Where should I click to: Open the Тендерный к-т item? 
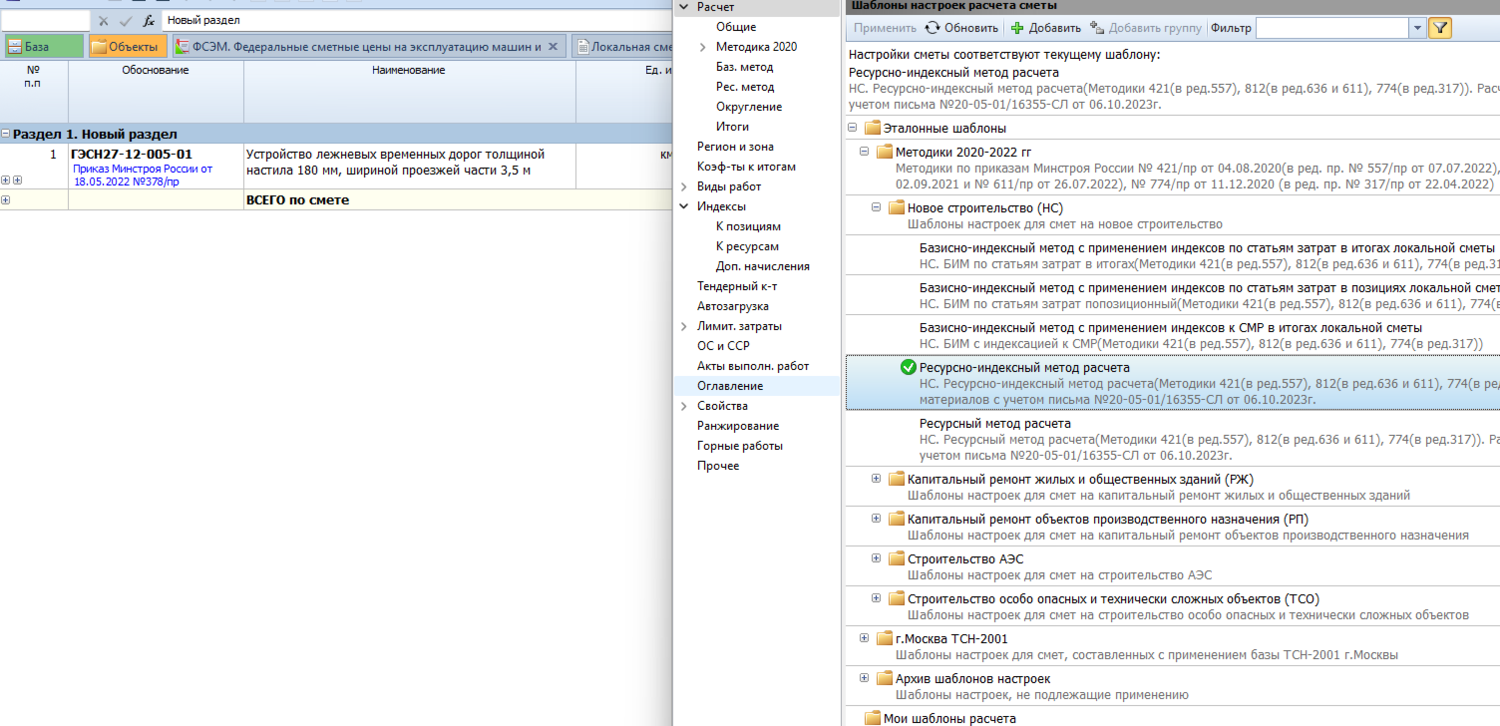pyautogui.click(x=737, y=286)
